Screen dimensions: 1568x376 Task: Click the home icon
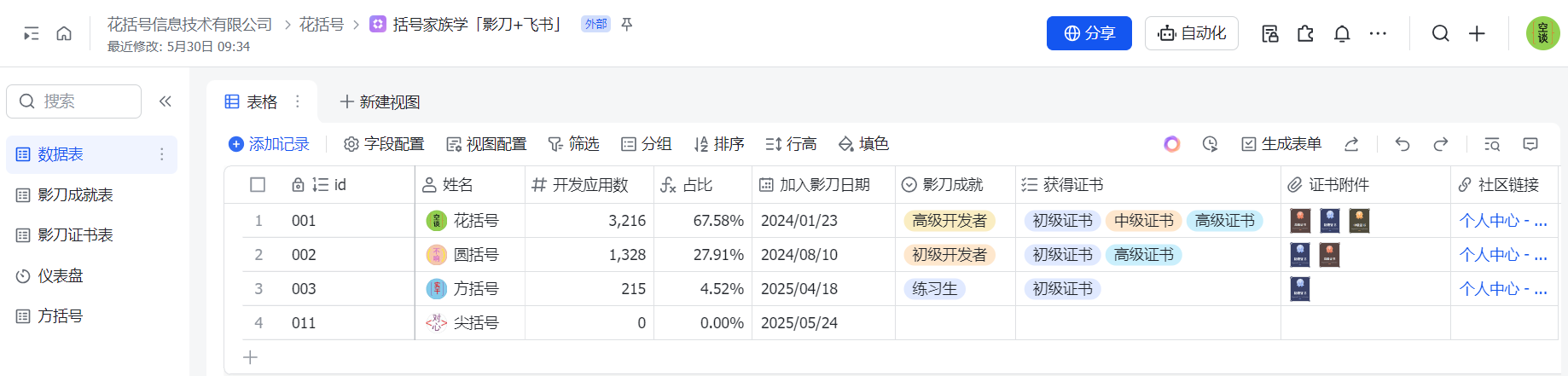(64, 33)
